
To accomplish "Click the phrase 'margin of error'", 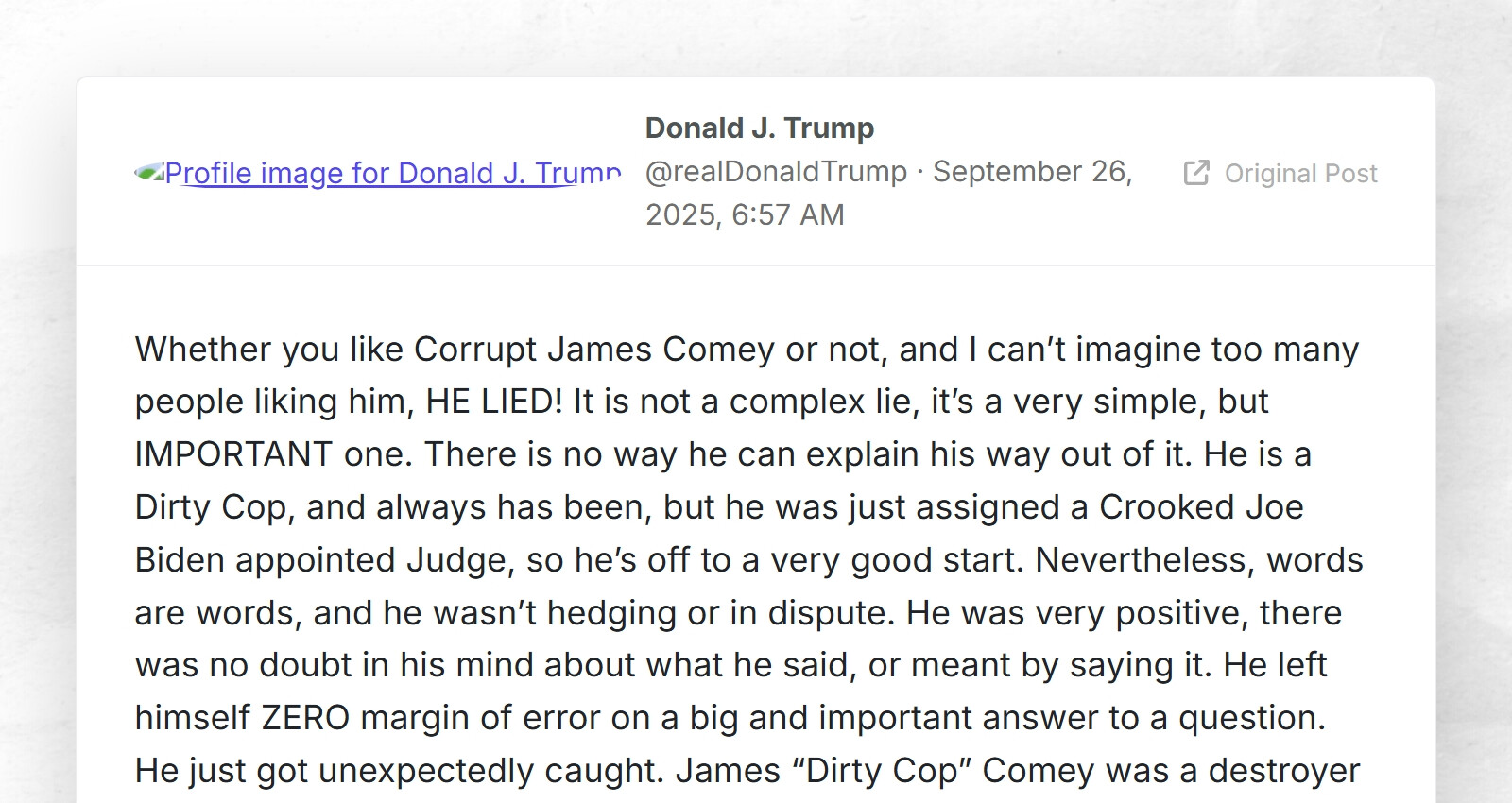I will [x=480, y=718].
